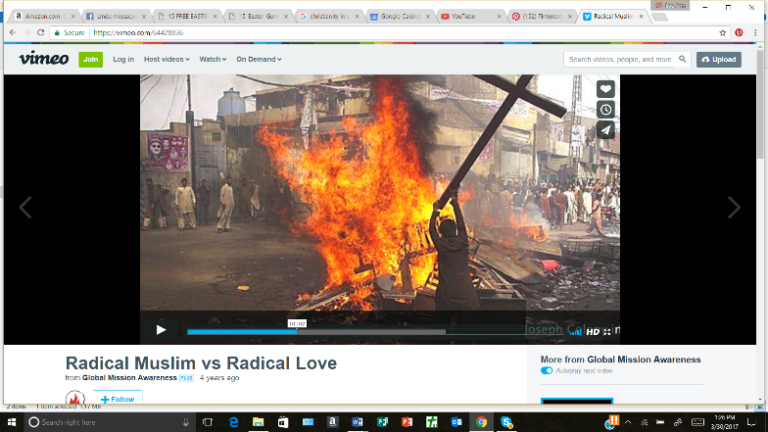
Task: Seek within the video progress bar
Action: (x=350, y=331)
